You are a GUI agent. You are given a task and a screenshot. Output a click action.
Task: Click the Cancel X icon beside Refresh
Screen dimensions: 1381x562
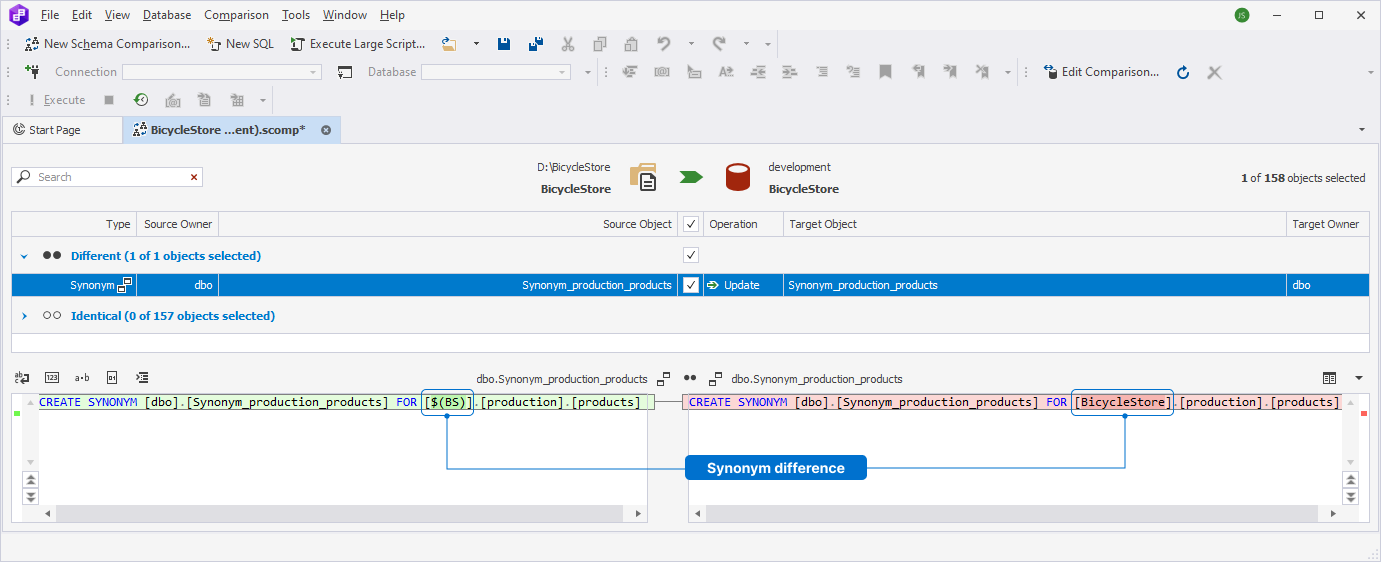[x=1214, y=72]
